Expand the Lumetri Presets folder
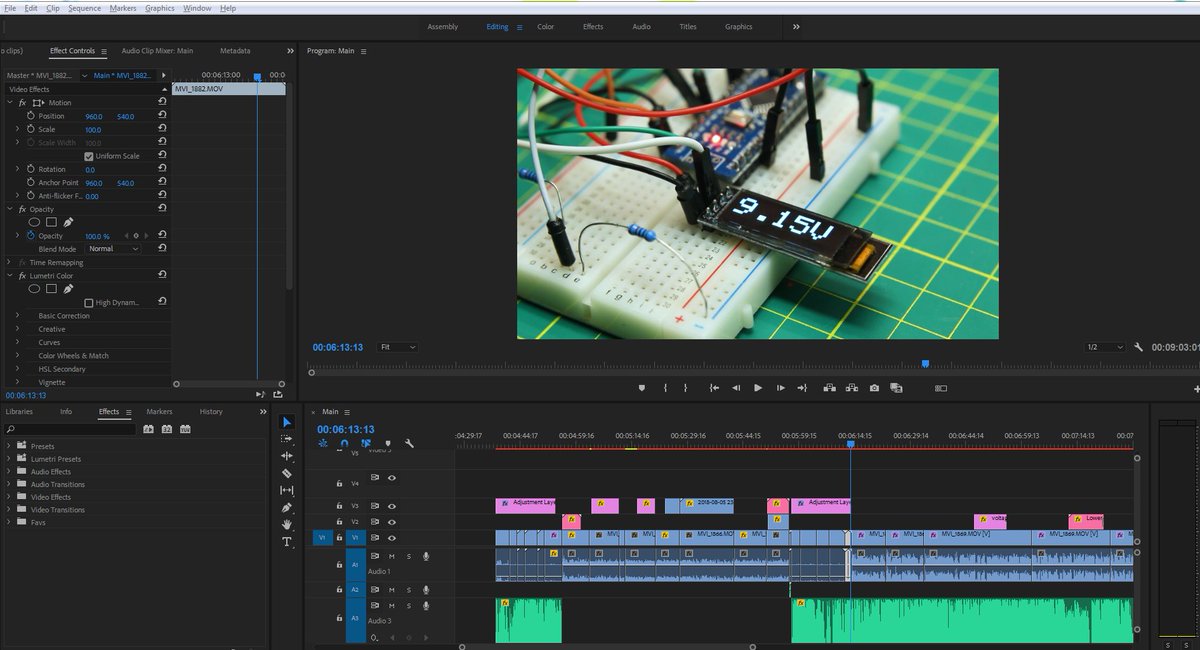Viewport: 1200px width, 650px height. 10,459
